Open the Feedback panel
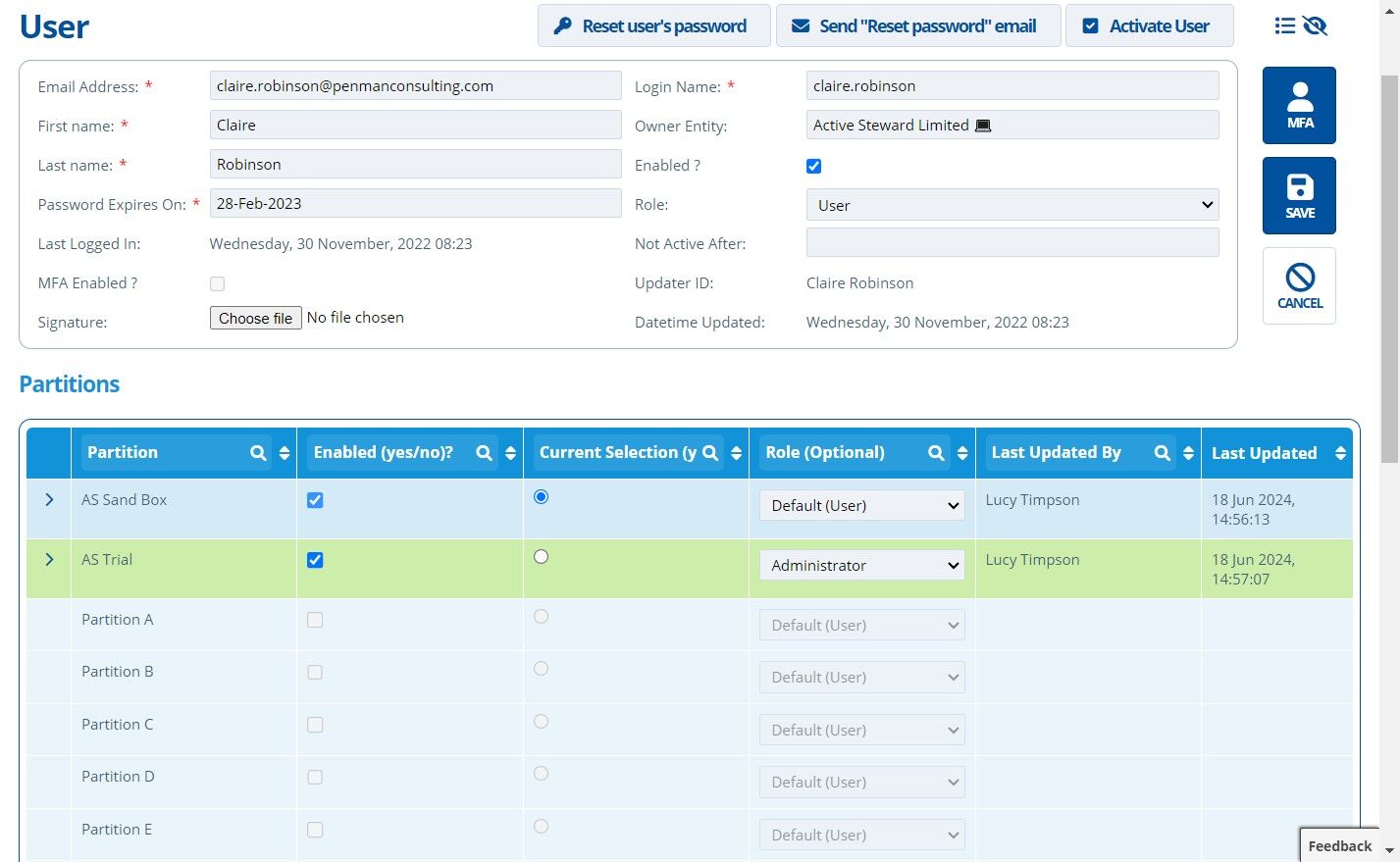1400x862 pixels. click(1339, 845)
